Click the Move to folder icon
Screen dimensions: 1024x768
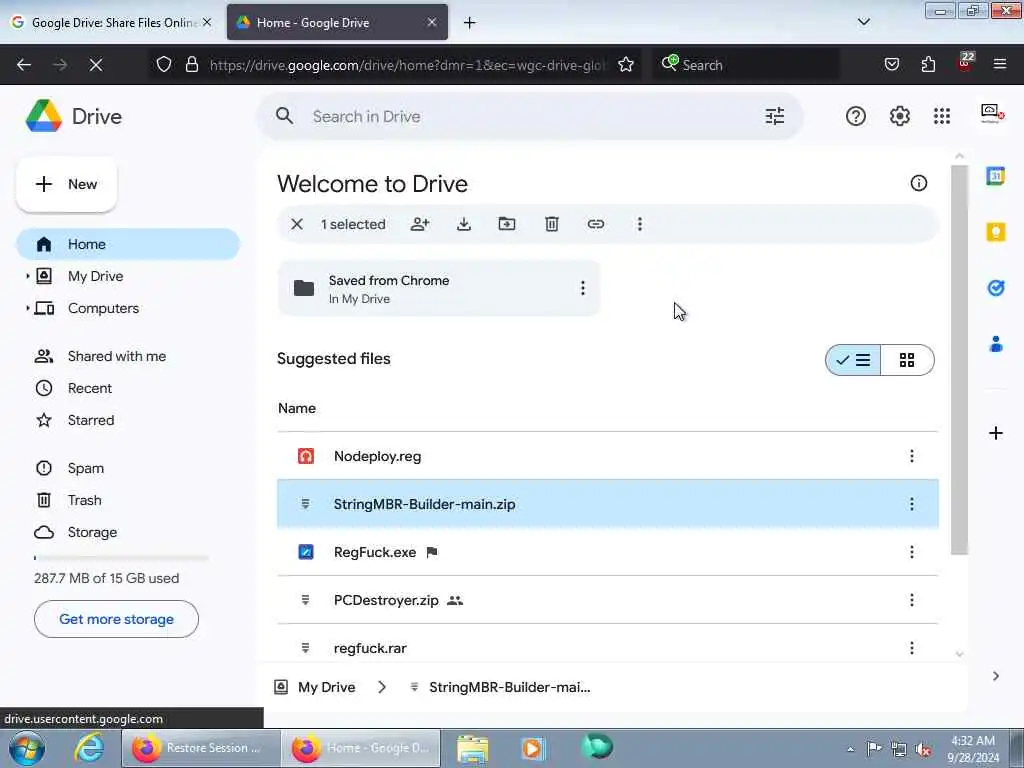[x=507, y=224]
